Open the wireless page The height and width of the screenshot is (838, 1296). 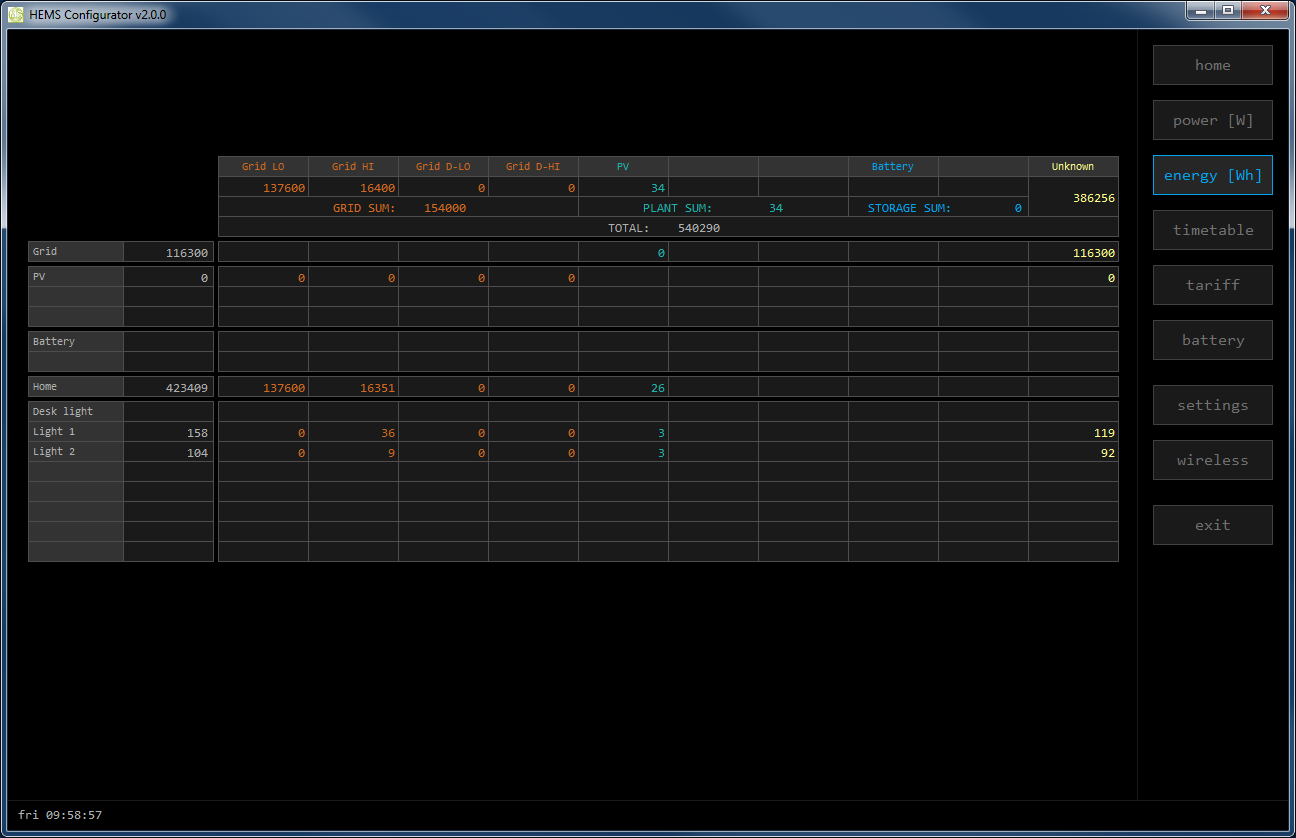click(1212, 460)
